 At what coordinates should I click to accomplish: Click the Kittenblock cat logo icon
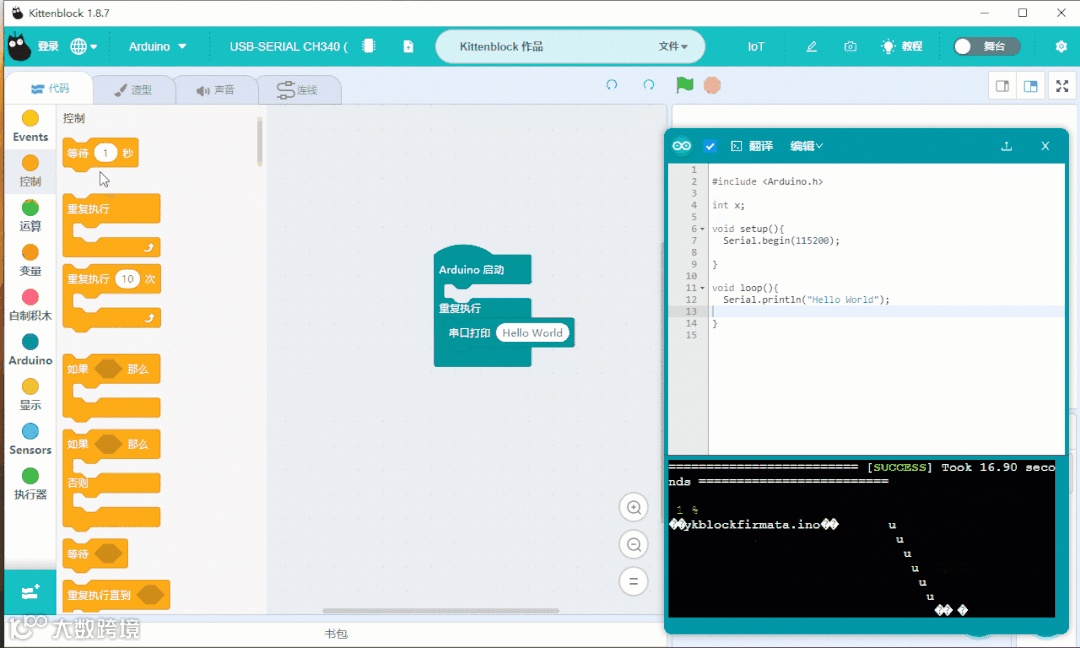pos(19,47)
